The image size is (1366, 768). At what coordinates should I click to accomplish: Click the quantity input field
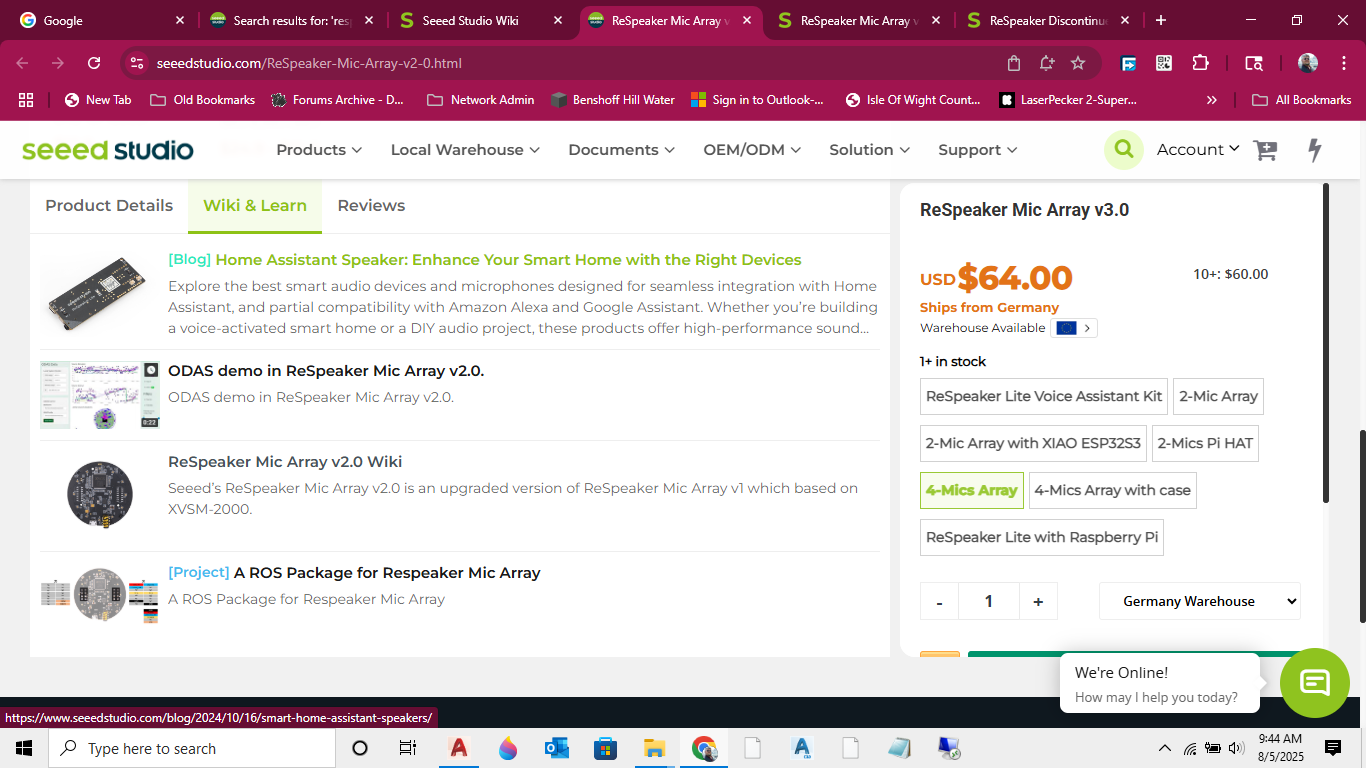(989, 601)
